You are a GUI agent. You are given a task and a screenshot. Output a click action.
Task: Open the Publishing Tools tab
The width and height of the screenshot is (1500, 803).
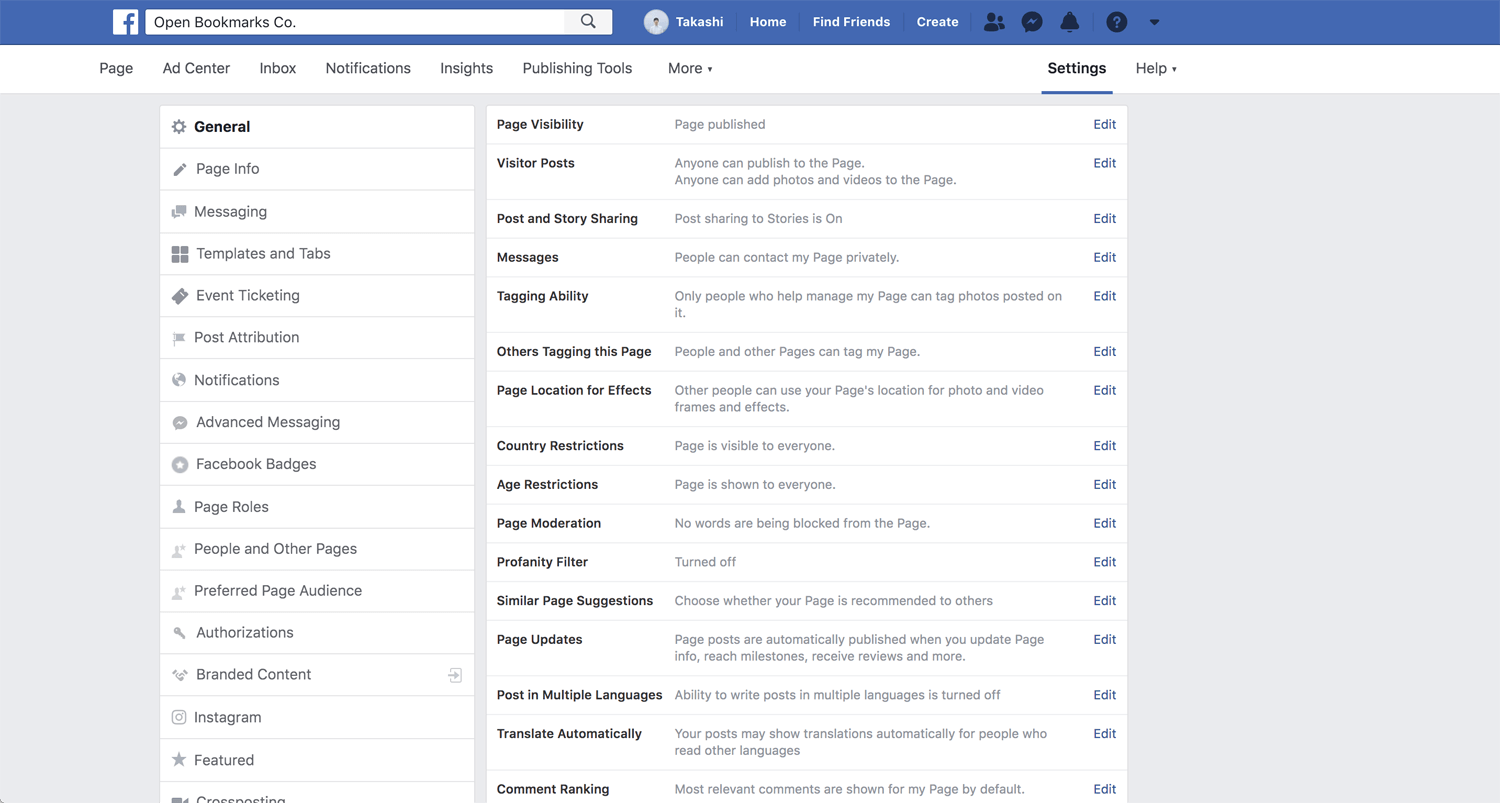[577, 68]
